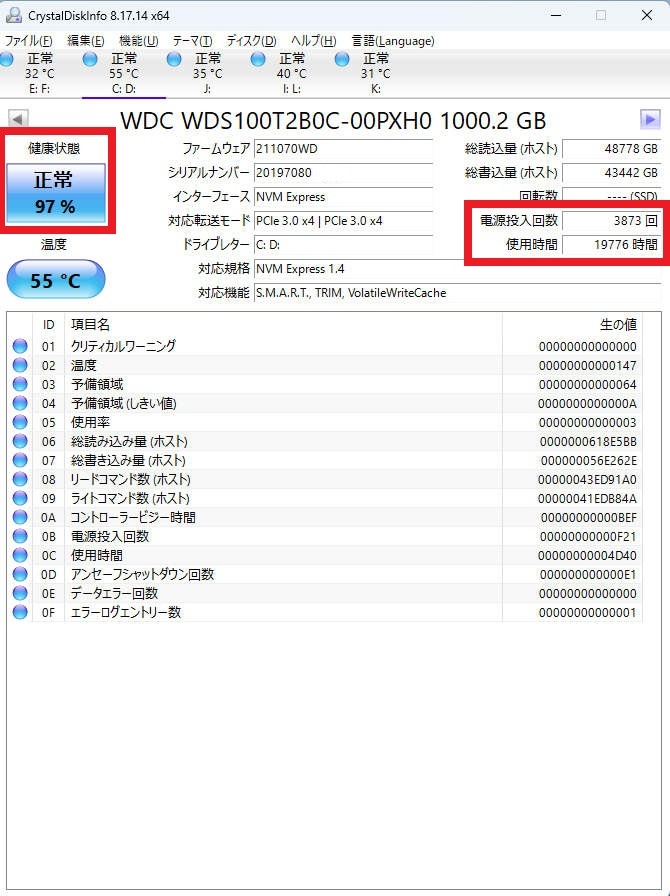The image size is (670, 896).
Task: Click the 55 °C temperature button
Action: [x=55, y=281]
